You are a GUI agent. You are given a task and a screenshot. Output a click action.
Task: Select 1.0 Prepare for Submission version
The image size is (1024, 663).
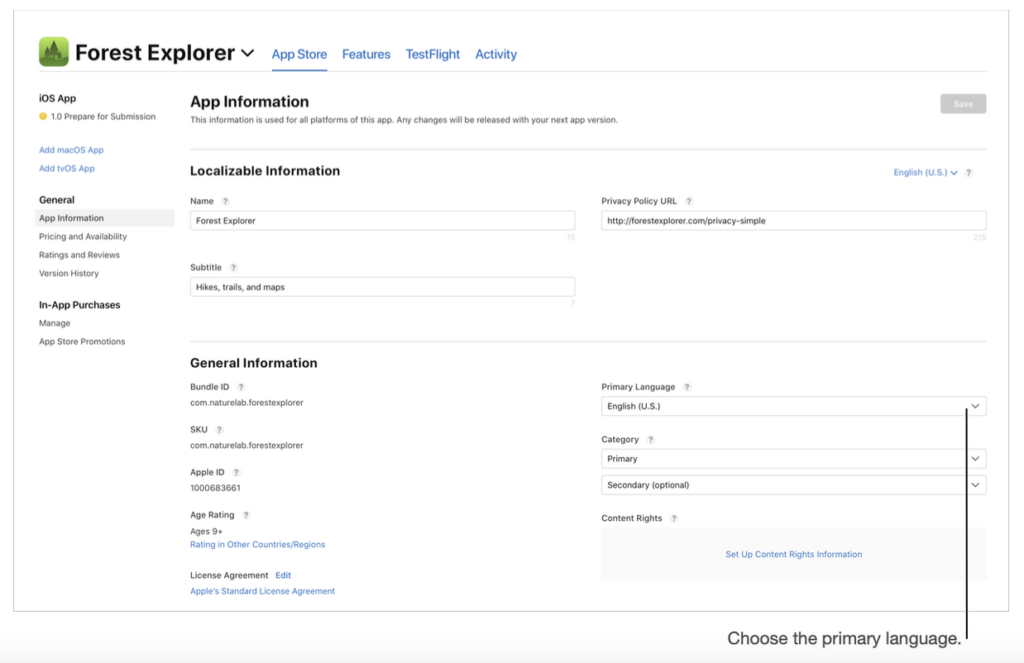pyautogui.click(x=97, y=116)
